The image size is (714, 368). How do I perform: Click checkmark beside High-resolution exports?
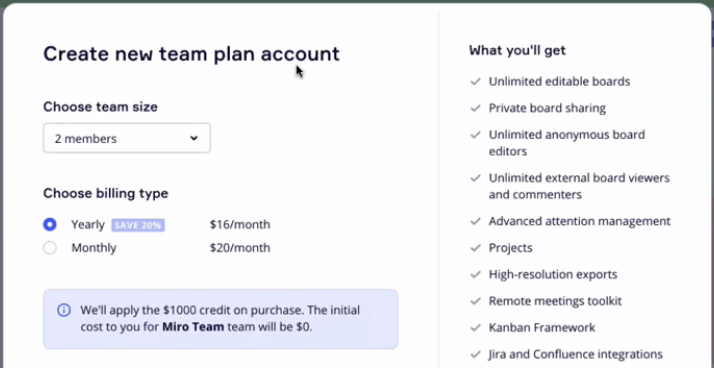(x=475, y=275)
